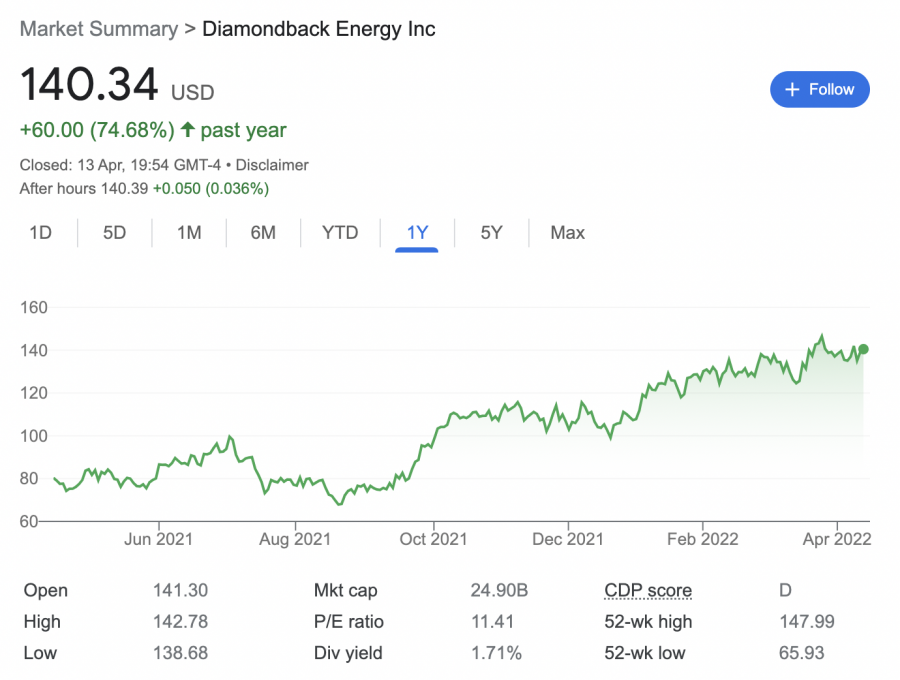Click the Jun 2021 axis label
This screenshot has height=680, width=900.
[158, 539]
